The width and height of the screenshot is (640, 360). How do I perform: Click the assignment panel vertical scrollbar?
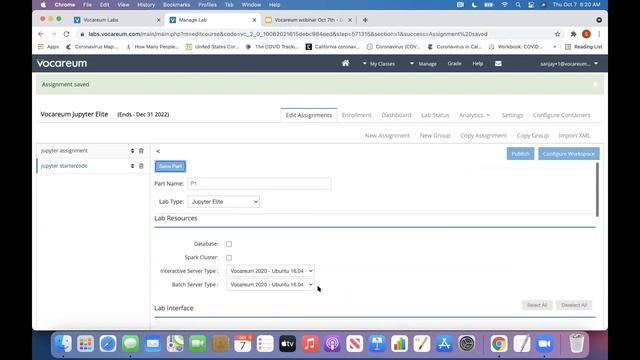(x=597, y=189)
